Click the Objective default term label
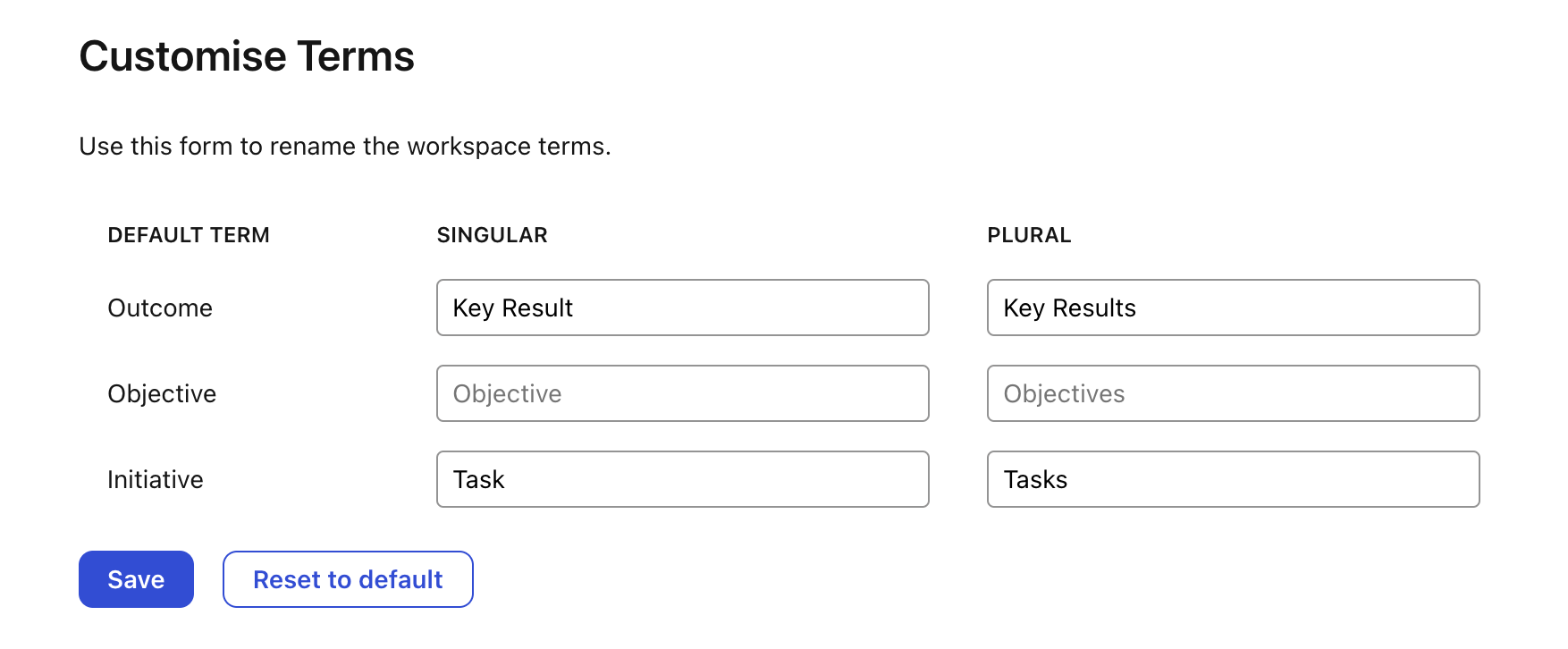 (x=162, y=393)
